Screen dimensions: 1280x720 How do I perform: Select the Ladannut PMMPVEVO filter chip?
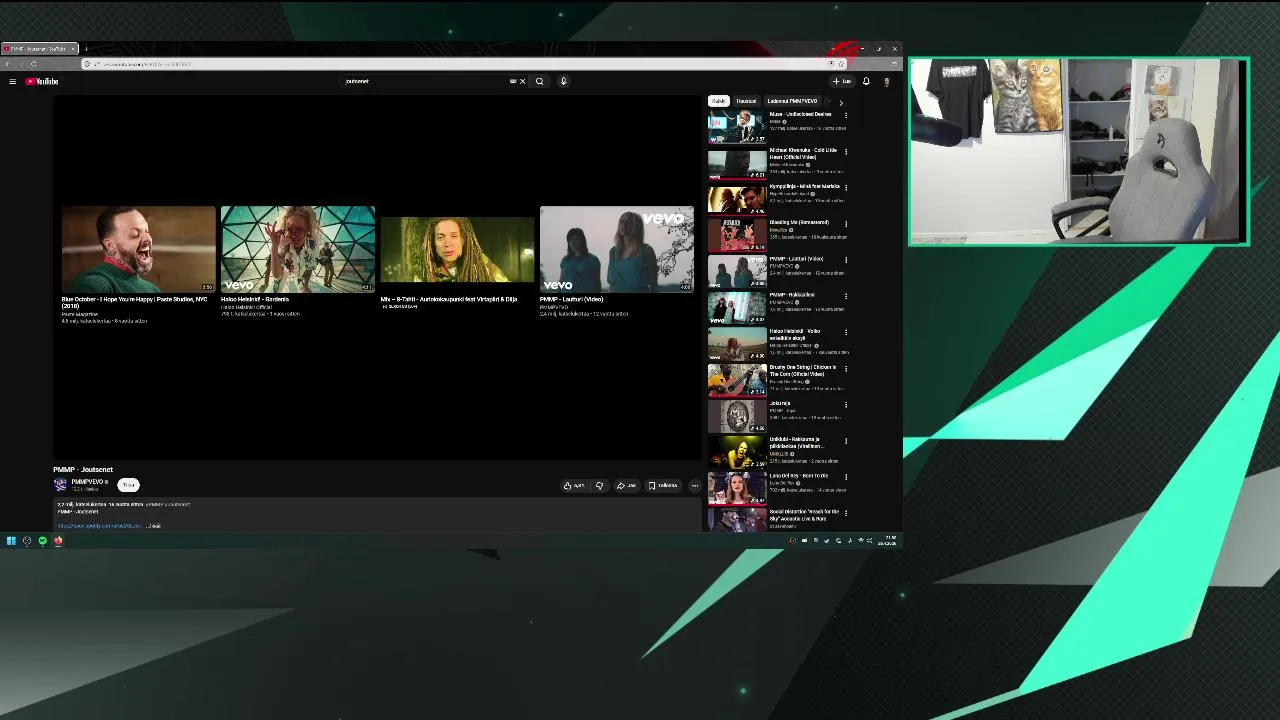pyautogui.click(x=792, y=101)
